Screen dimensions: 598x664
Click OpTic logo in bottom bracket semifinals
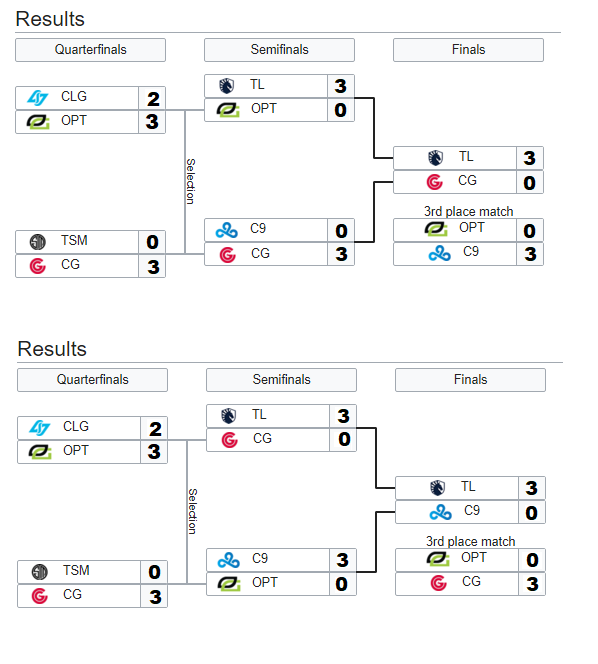point(229,584)
